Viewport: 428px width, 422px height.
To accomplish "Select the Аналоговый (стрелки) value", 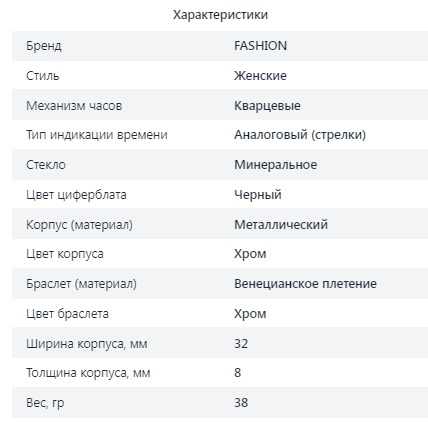I will [300, 135].
